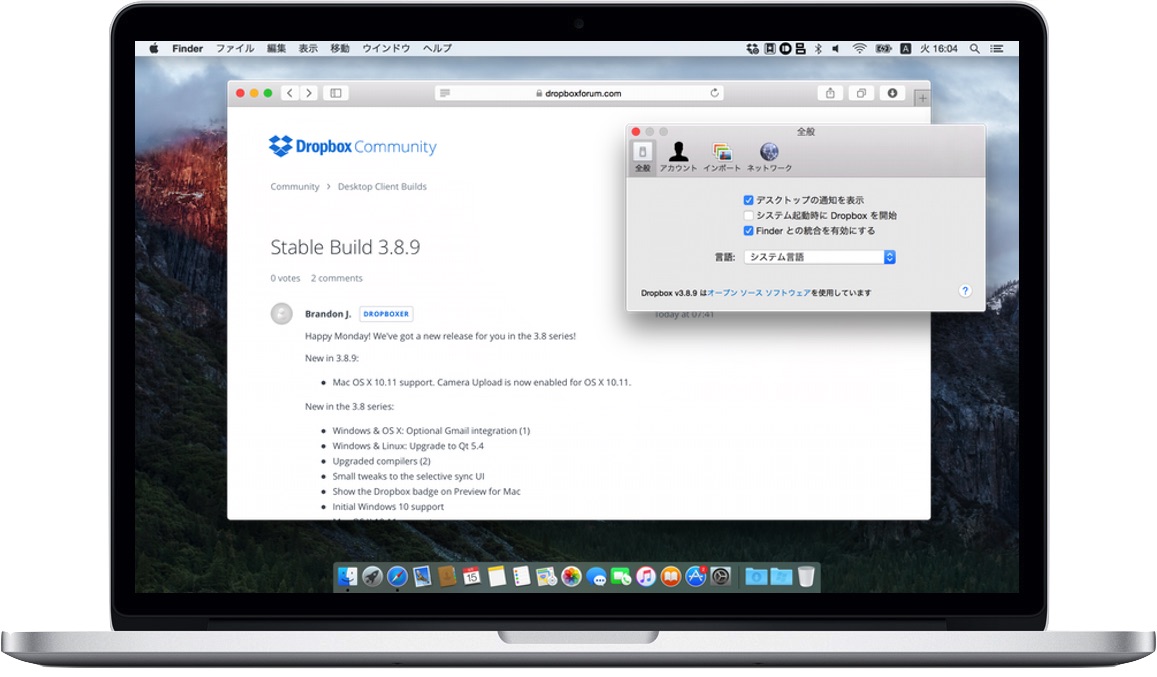
Task: Open the Trash in the Dock
Action: tap(806, 577)
